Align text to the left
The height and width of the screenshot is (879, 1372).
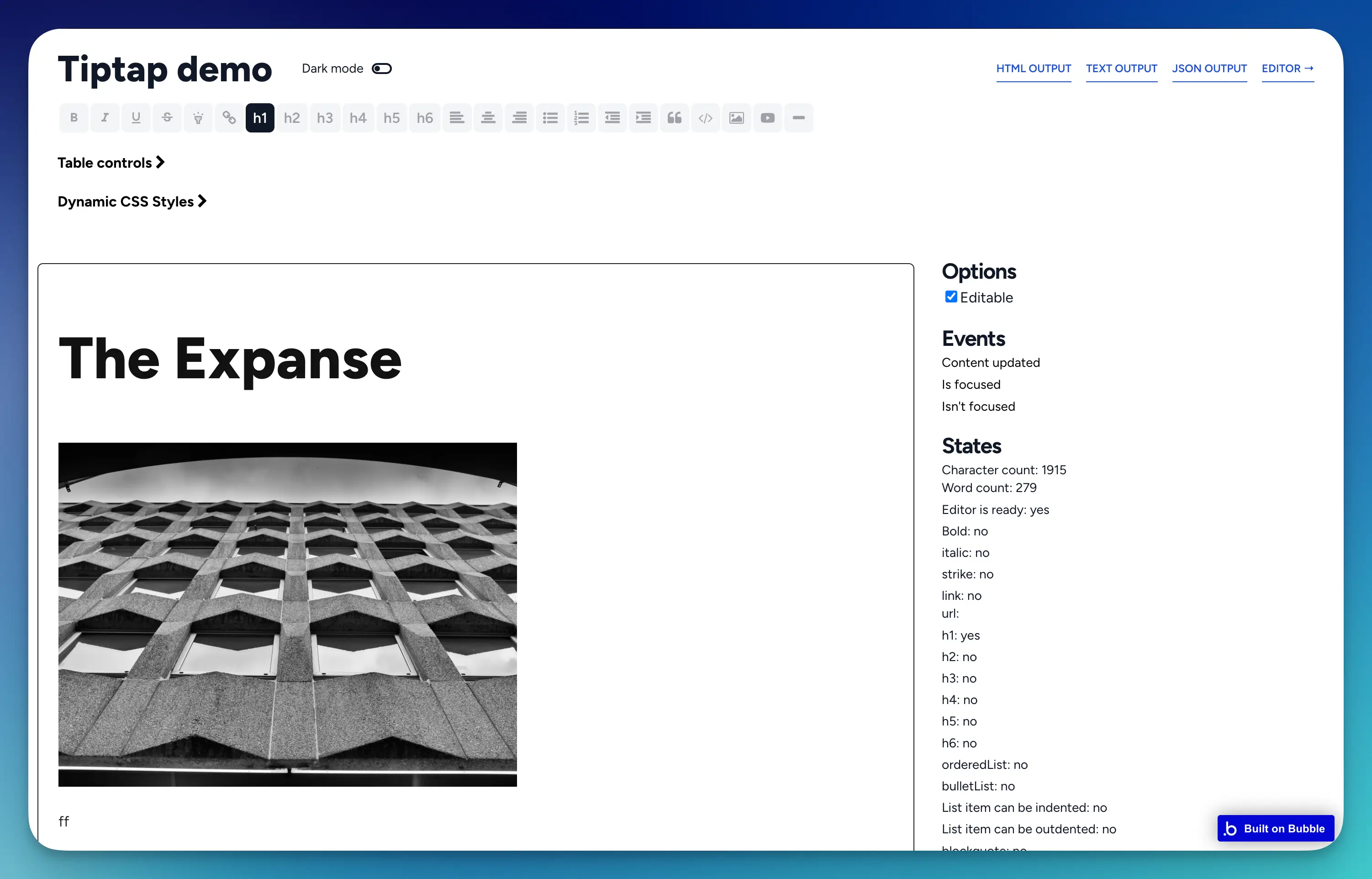pos(457,117)
